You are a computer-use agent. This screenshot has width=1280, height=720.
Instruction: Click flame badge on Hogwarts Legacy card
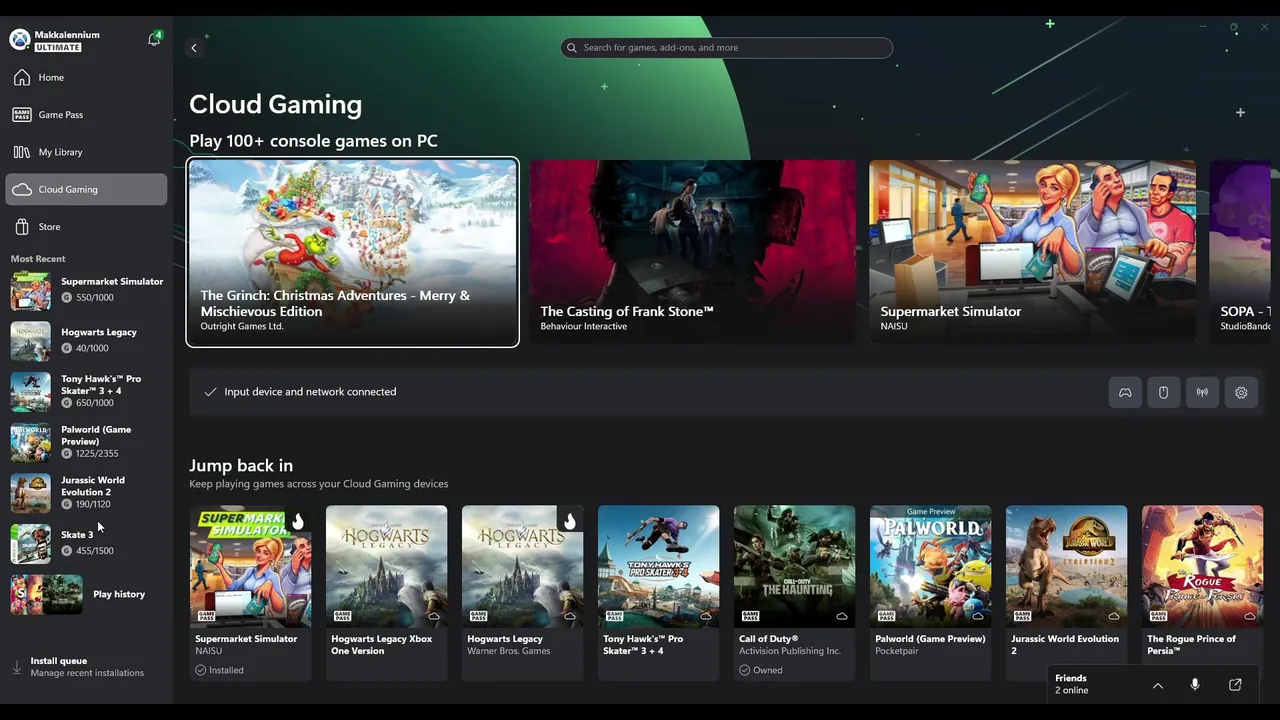tap(569, 521)
